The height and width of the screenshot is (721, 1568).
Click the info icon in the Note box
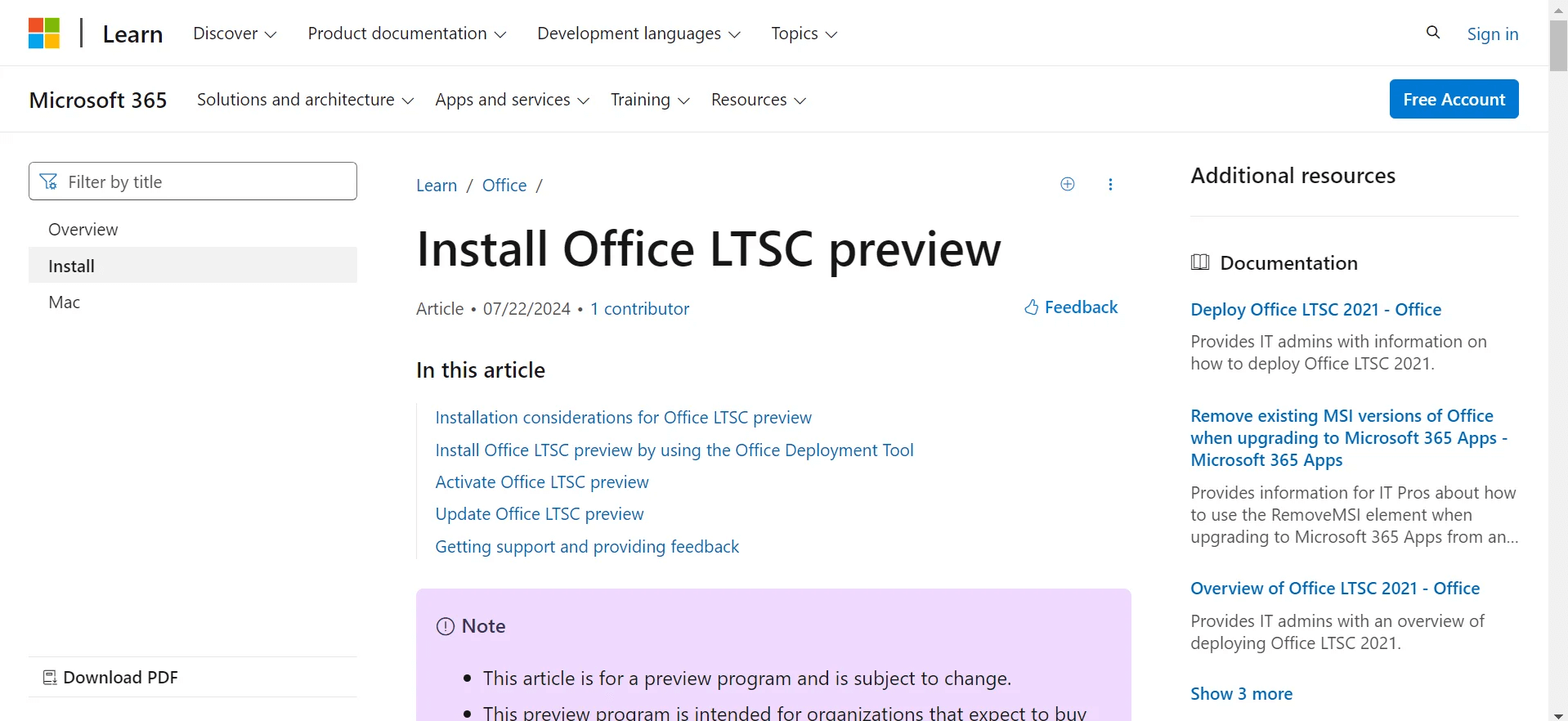[445, 626]
